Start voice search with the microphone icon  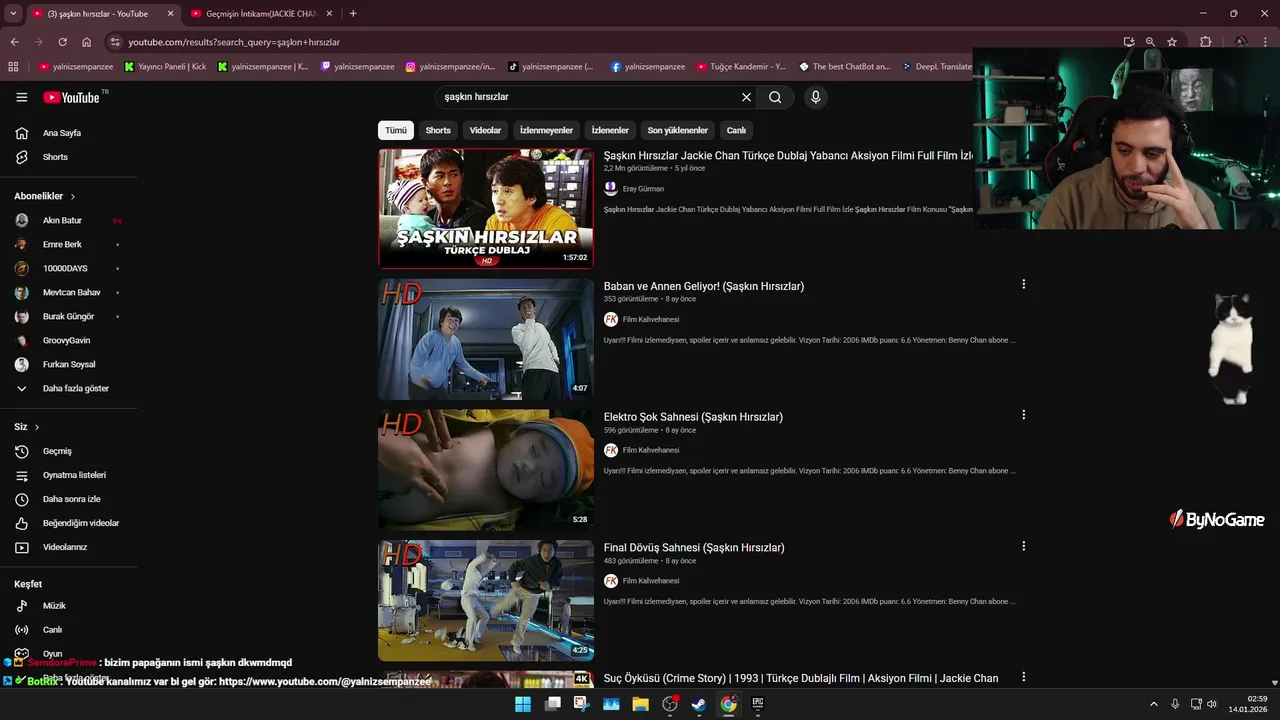tap(816, 97)
